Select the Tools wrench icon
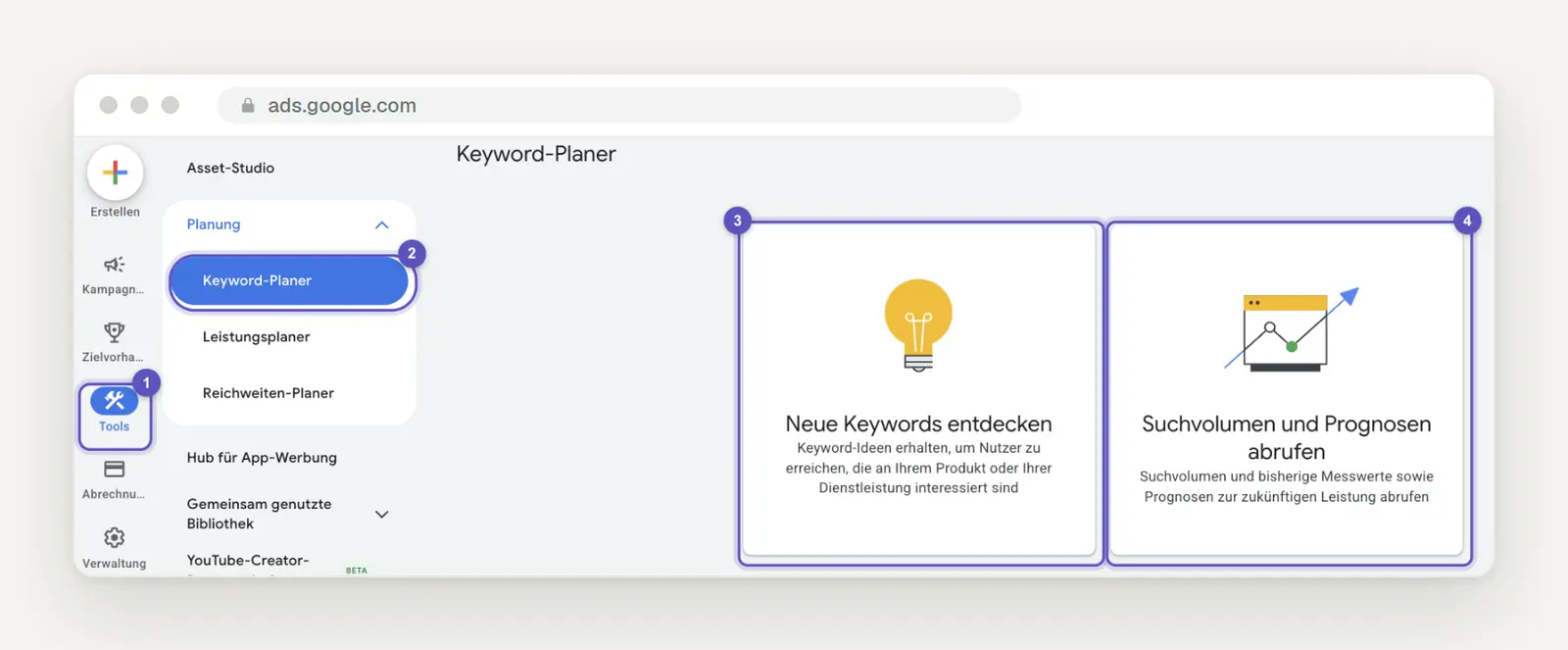 114,400
